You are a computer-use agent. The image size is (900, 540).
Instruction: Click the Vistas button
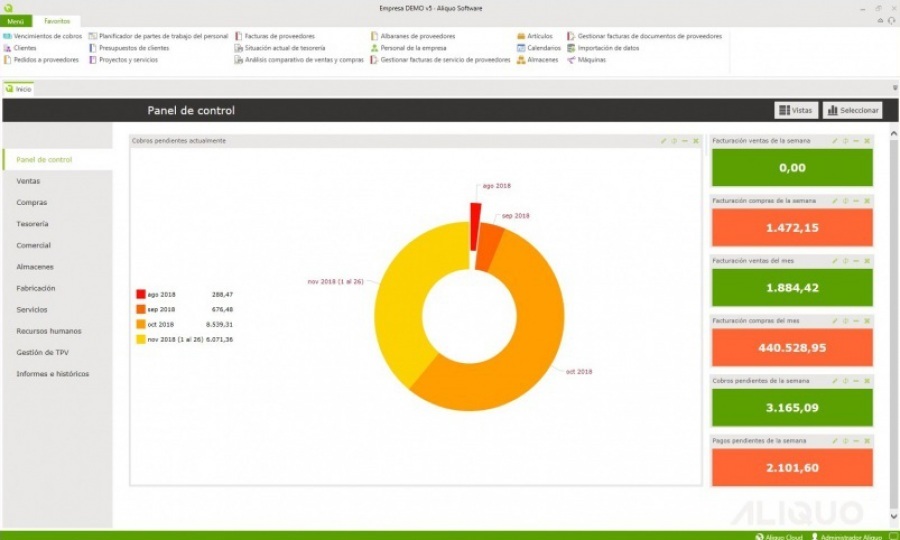796,110
